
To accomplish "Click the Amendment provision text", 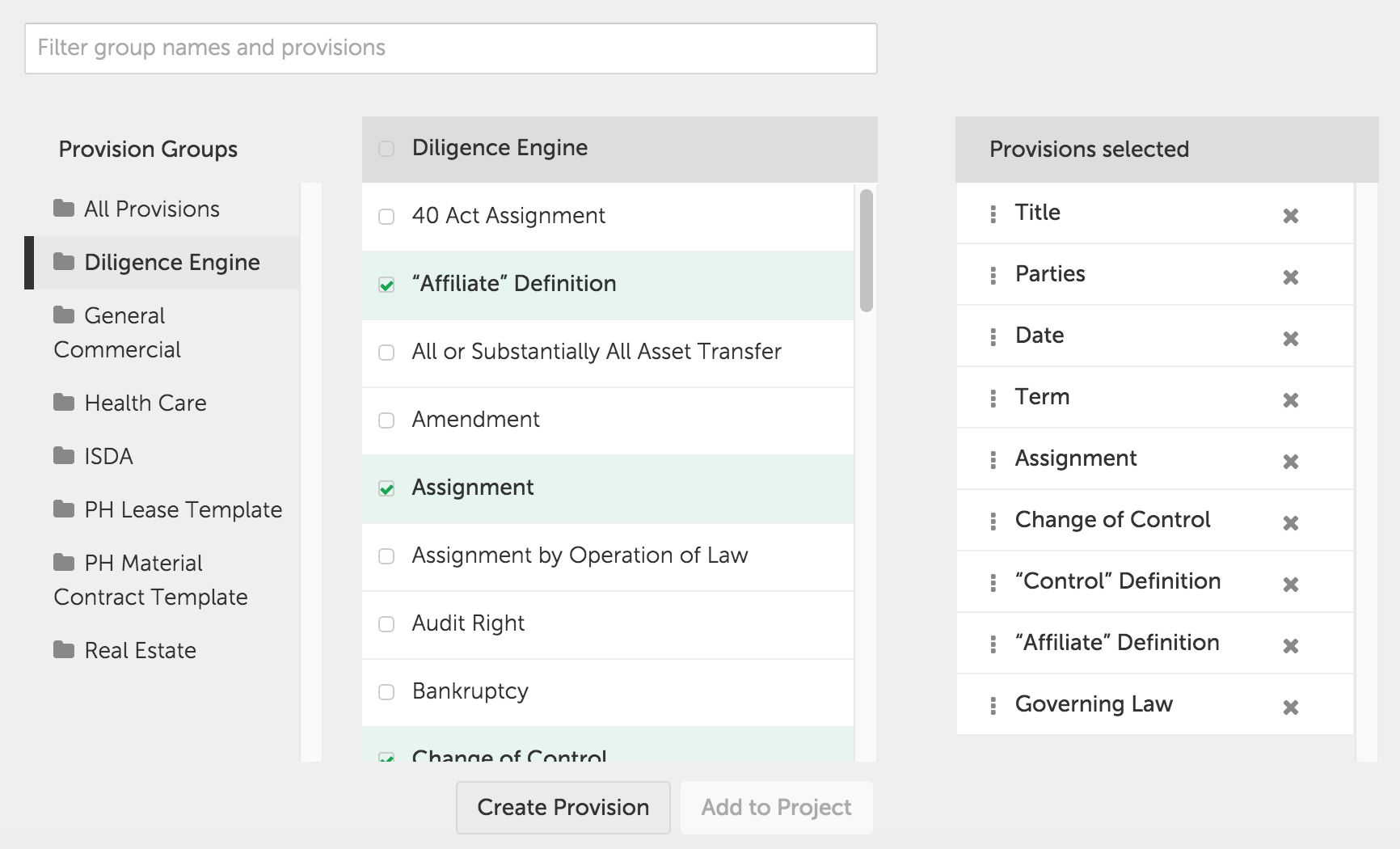I will click(x=476, y=420).
